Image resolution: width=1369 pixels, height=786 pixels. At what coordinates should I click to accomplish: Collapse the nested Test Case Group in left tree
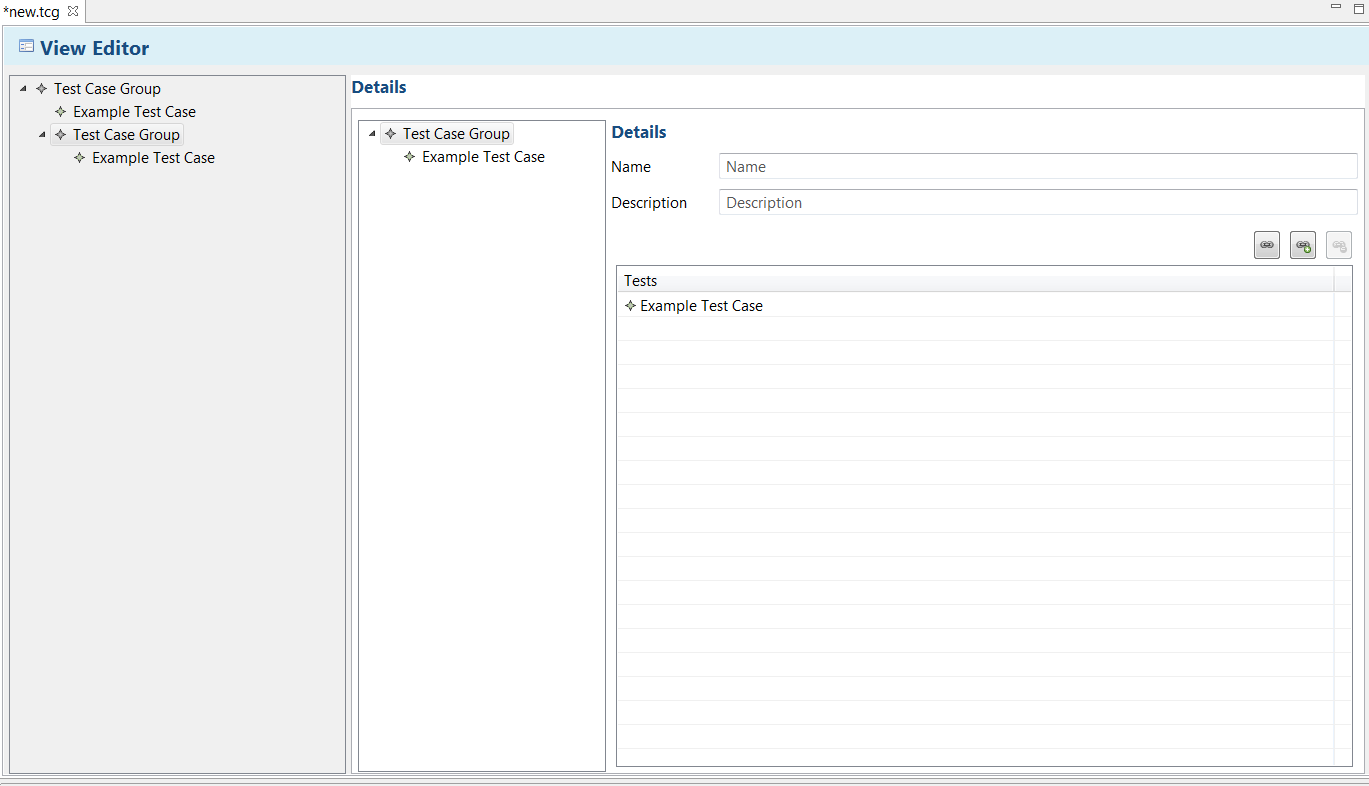pyautogui.click(x=42, y=135)
